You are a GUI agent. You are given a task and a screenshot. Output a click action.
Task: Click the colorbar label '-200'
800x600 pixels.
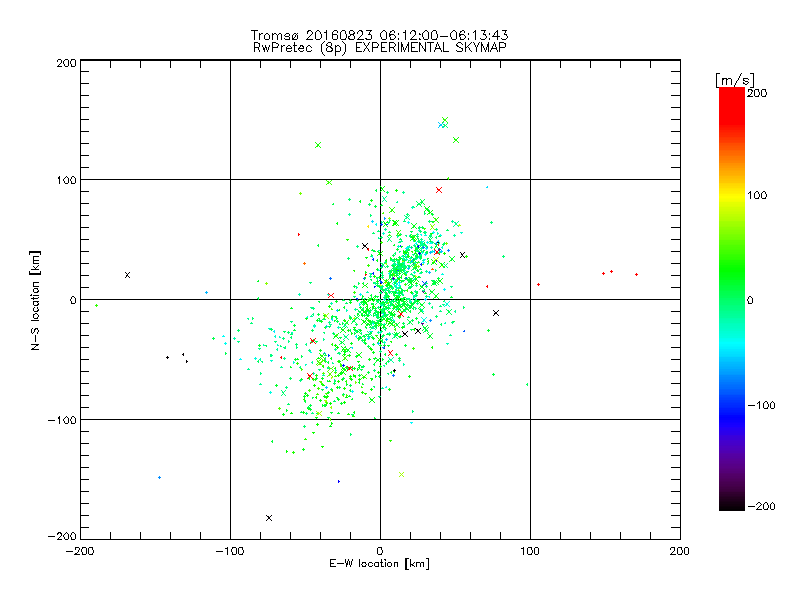click(x=761, y=506)
